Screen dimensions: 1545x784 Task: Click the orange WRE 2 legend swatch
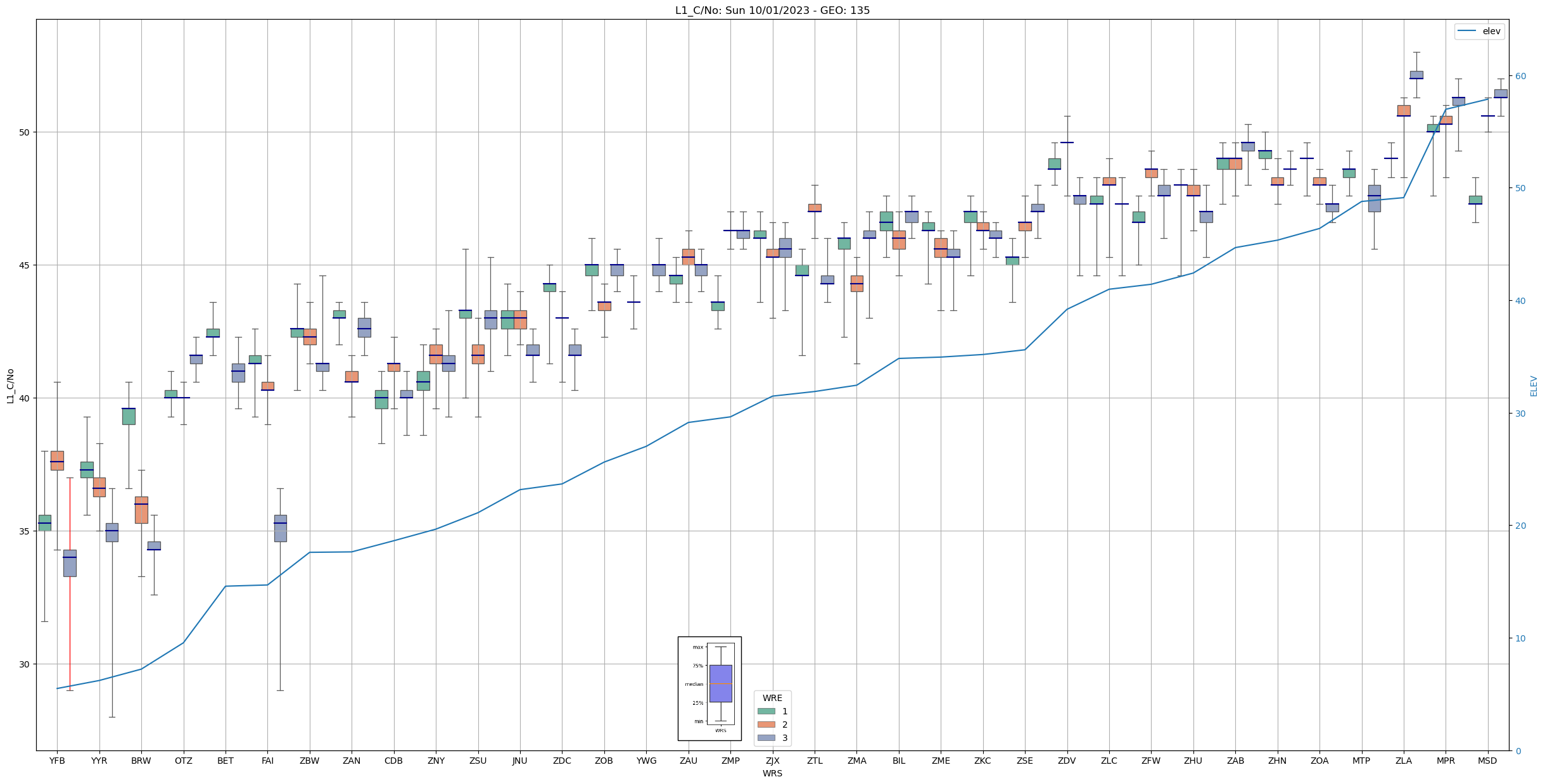pyautogui.click(x=766, y=724)
